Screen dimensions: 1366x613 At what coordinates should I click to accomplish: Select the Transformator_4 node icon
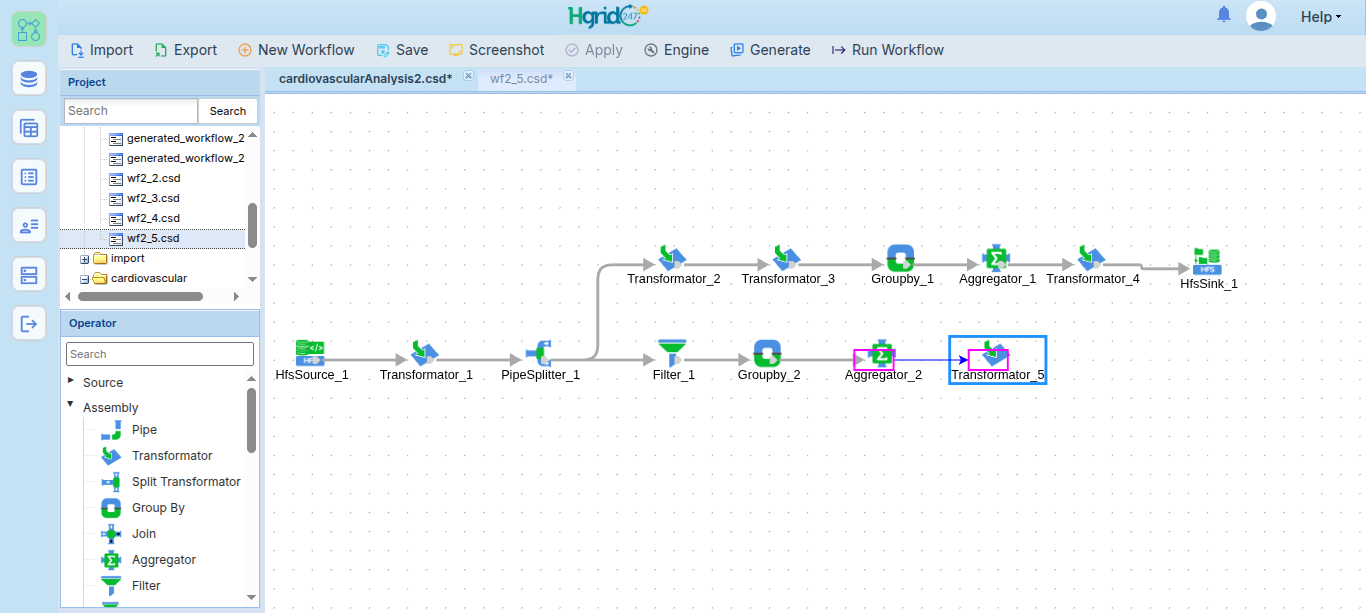coord(1091,257)
